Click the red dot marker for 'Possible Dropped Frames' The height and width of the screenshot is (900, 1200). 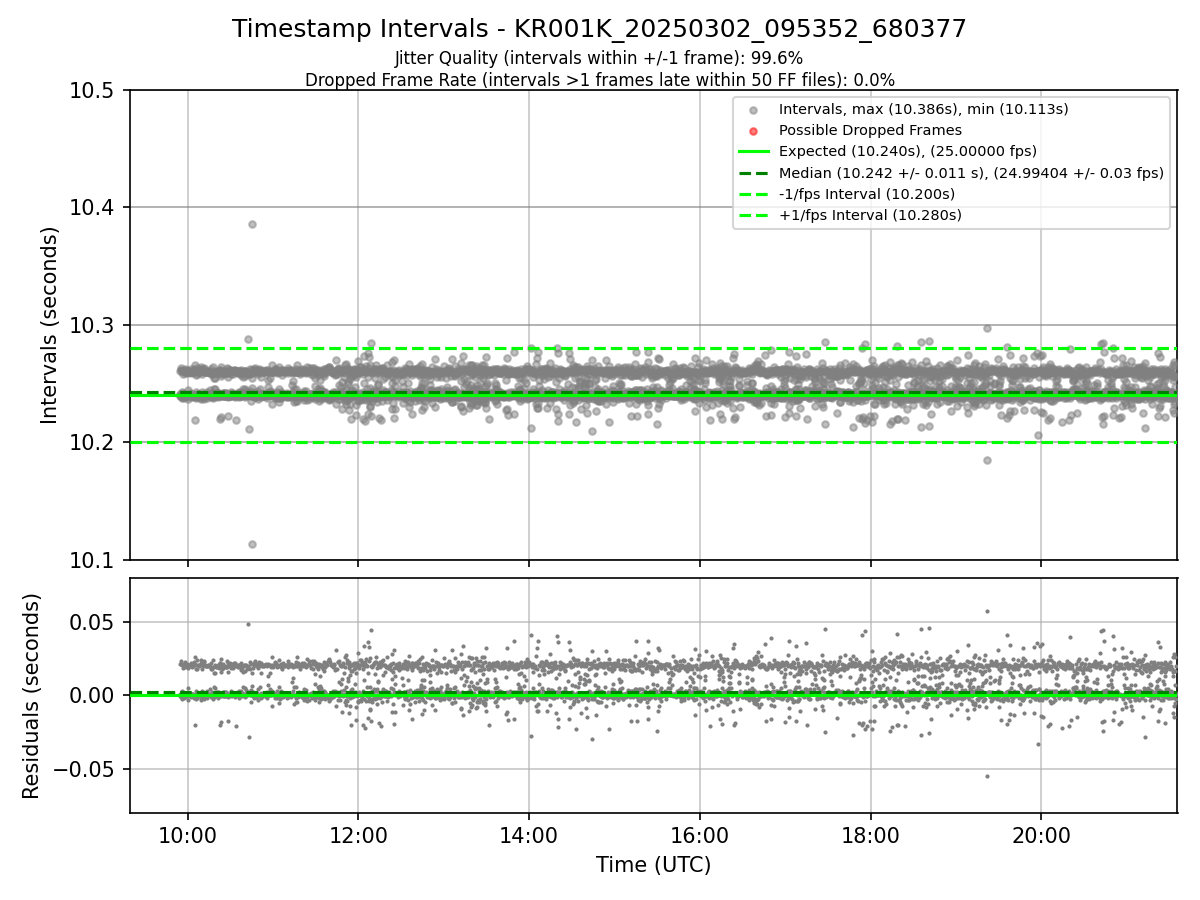pyautogui.click(x=754, y=131)
